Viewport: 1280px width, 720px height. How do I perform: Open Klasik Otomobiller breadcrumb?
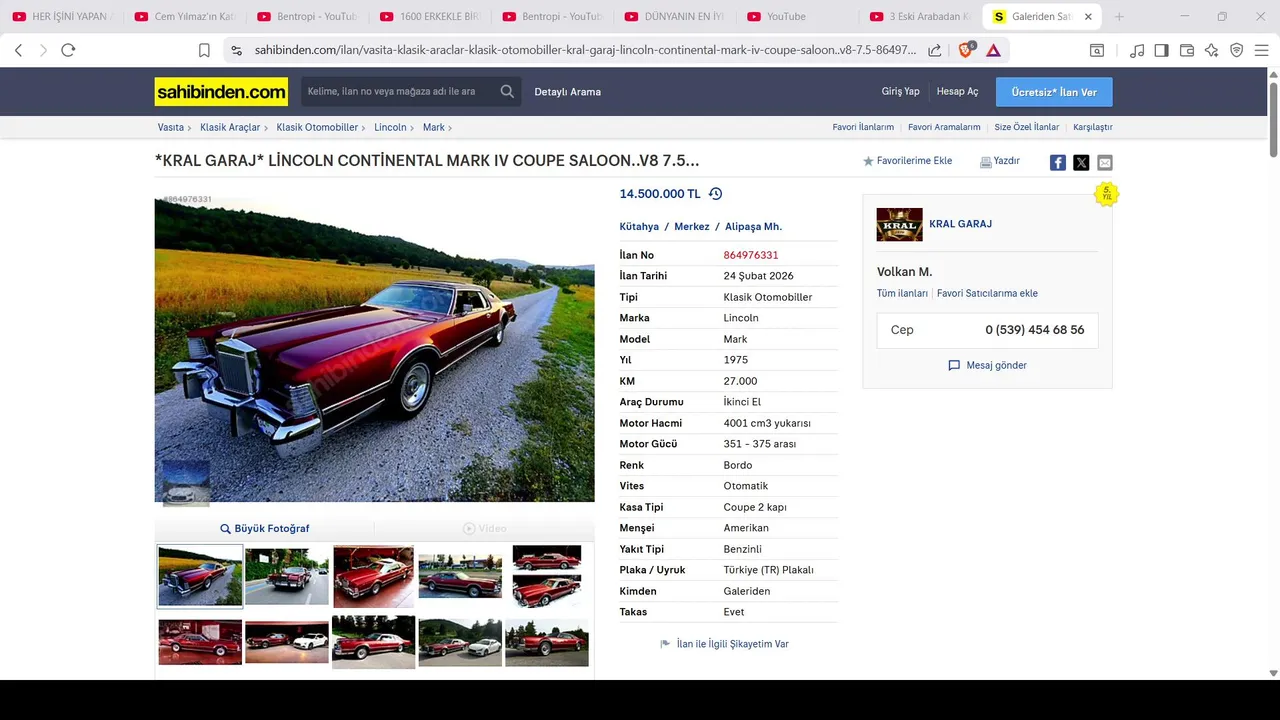tap(317, 128)
